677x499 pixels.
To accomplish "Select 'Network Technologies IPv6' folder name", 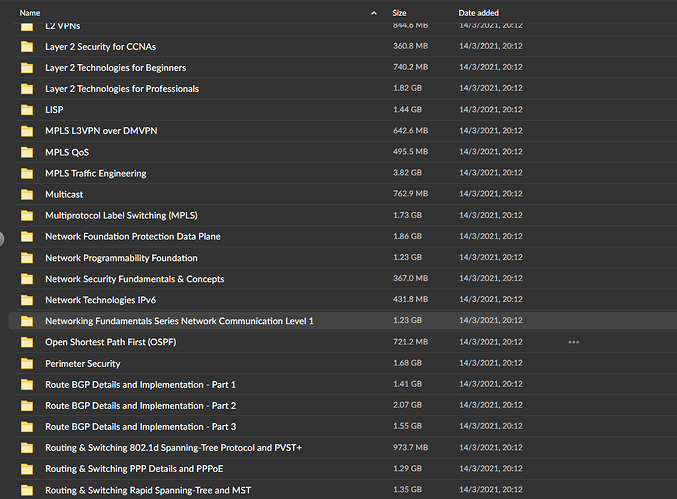I will (x=101, y=300).
